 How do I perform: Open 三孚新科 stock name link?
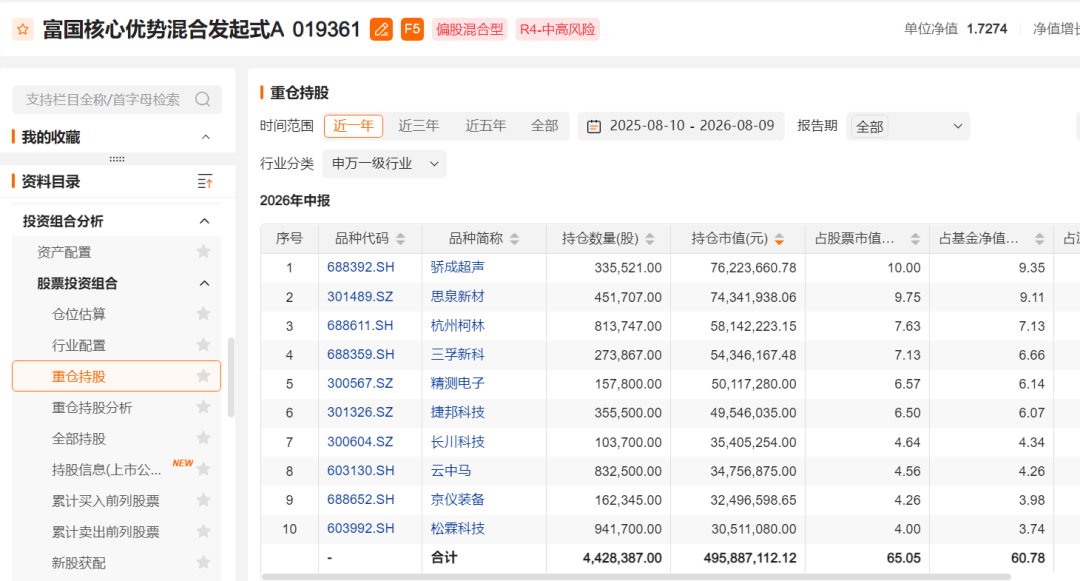pyautogui.click(x=457, y=355)
